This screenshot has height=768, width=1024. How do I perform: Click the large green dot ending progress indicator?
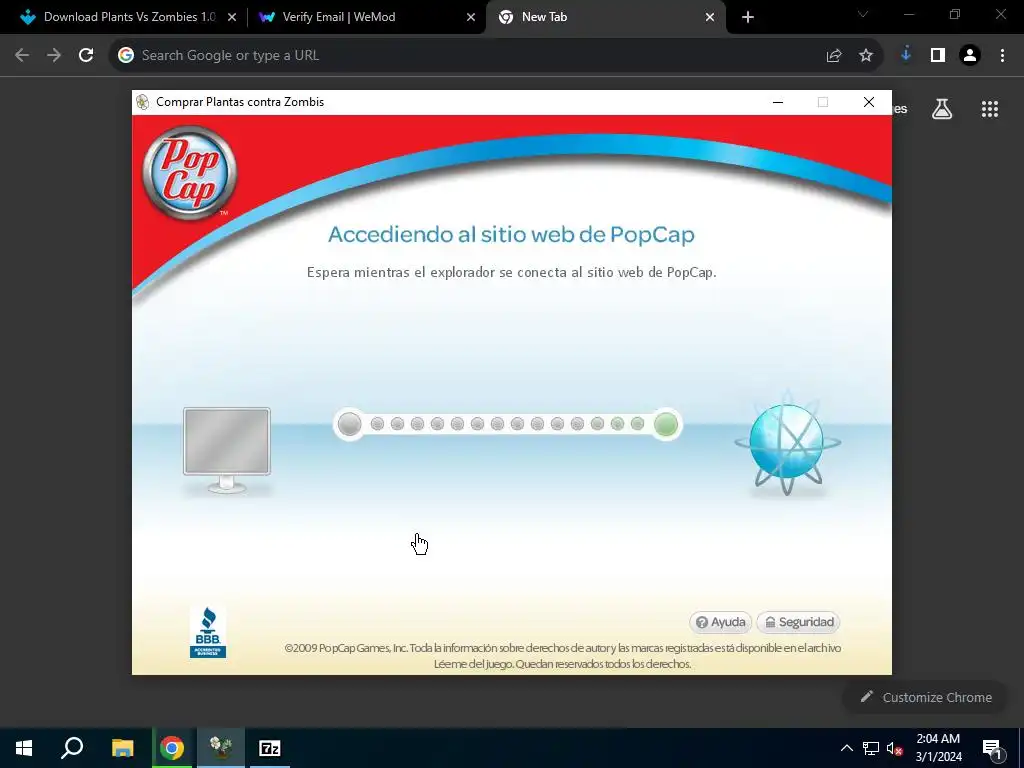(665, 424)
